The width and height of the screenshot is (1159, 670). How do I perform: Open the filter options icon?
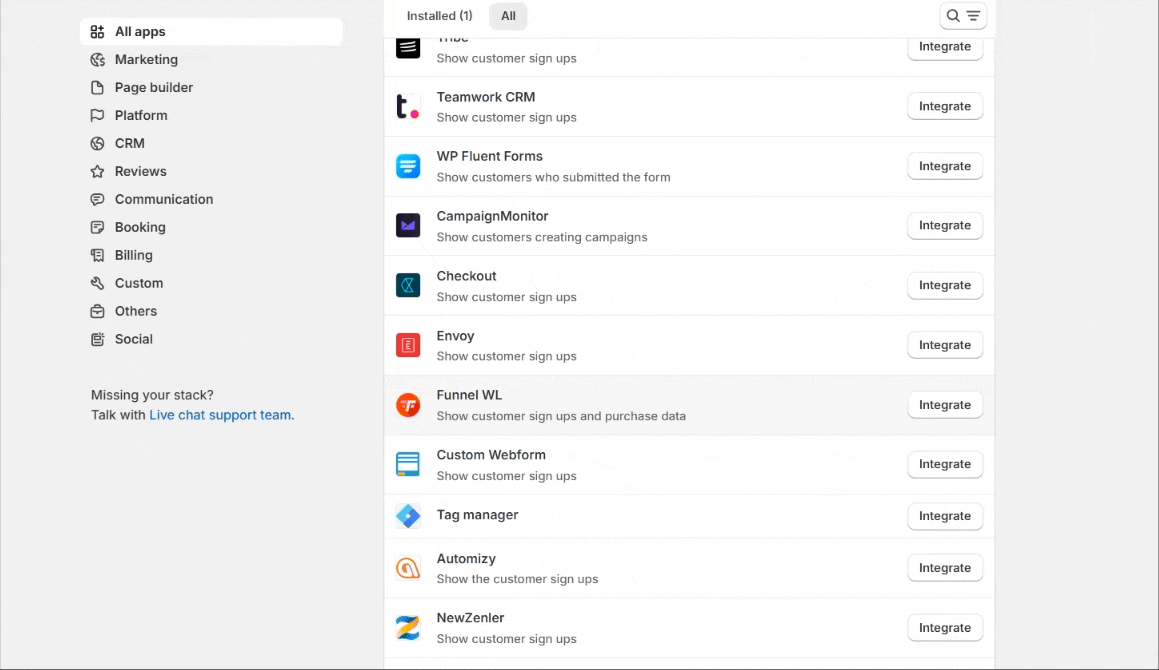[x=973, y=16]
